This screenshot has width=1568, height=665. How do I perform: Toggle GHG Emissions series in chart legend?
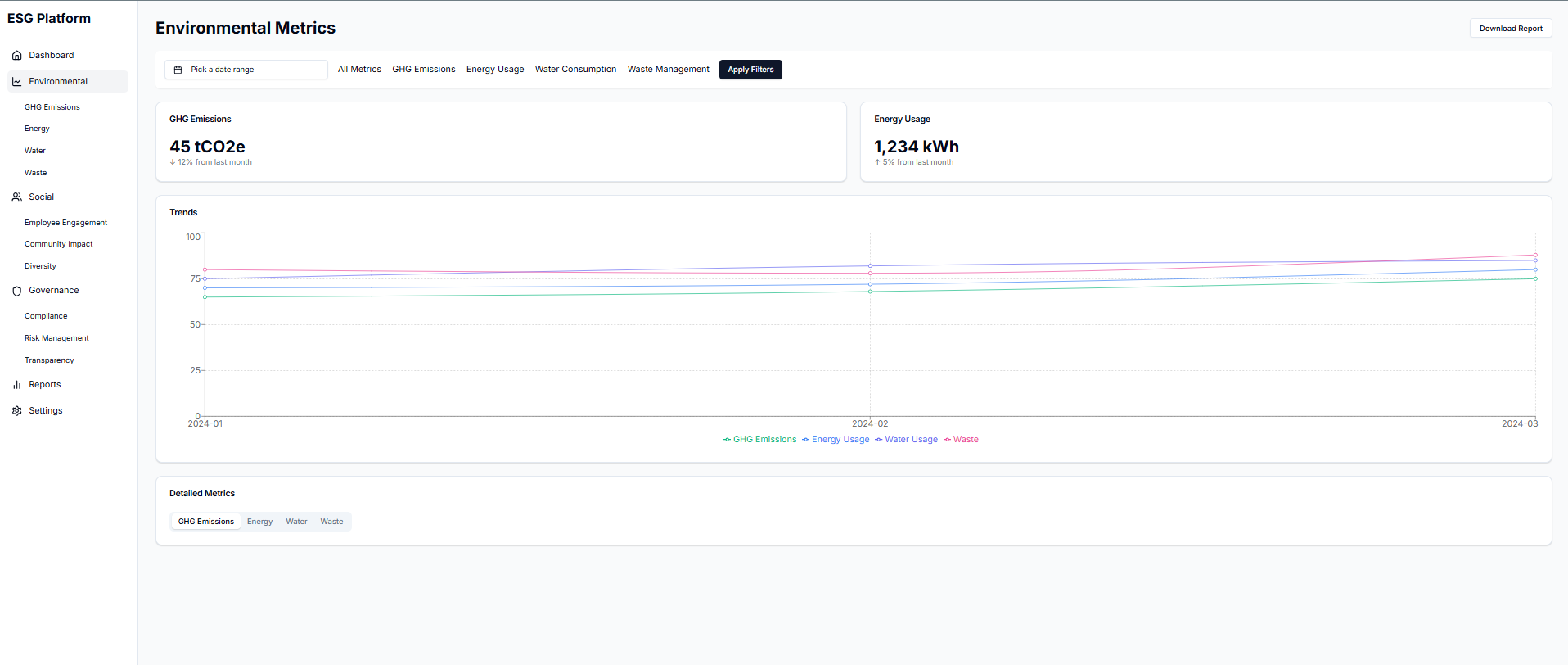(759, 440)
